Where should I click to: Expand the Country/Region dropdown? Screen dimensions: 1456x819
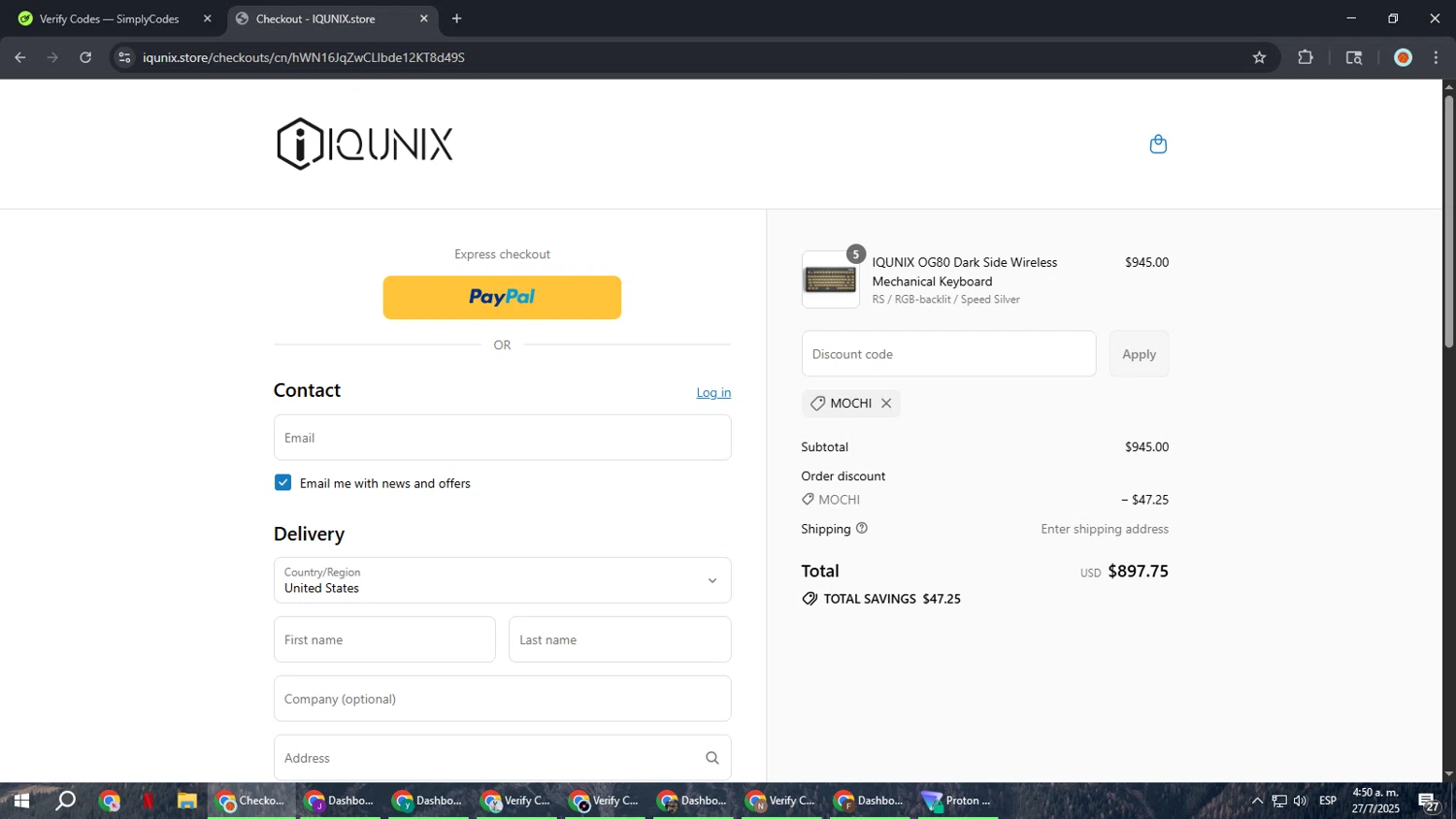(502, 580)
